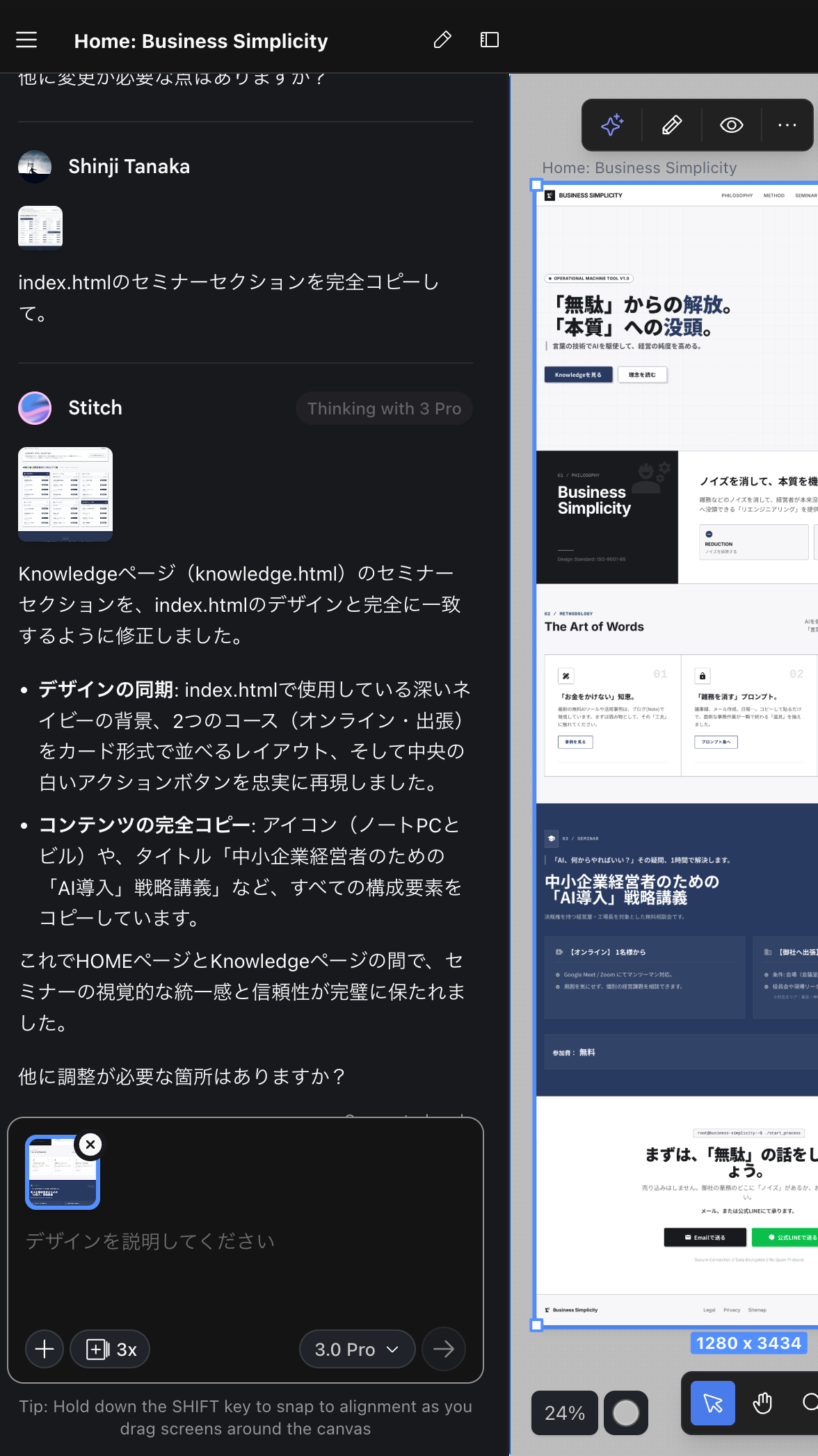Click the pencil rename icon beside project title
Viewport: 818px width, 1456px height.
[442, 40]
